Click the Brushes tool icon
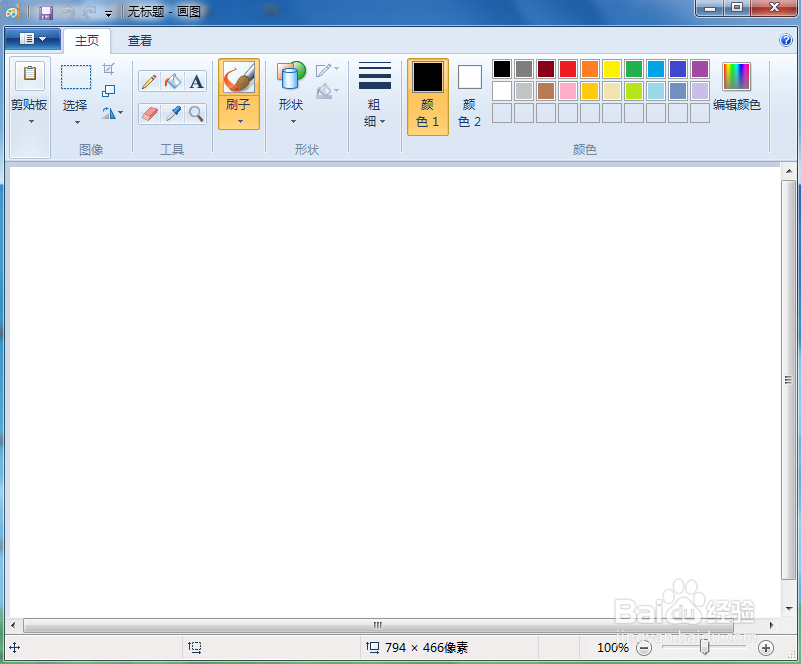This screenshot has width=801, height=664. click(x=239, y=77)
